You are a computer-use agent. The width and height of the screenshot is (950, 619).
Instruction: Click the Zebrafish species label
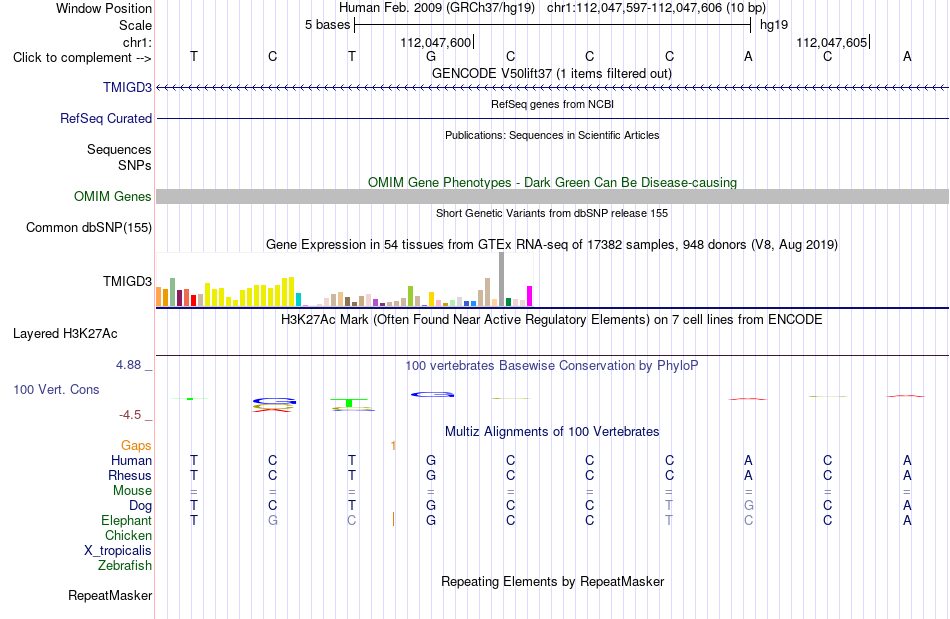(125, 565)
